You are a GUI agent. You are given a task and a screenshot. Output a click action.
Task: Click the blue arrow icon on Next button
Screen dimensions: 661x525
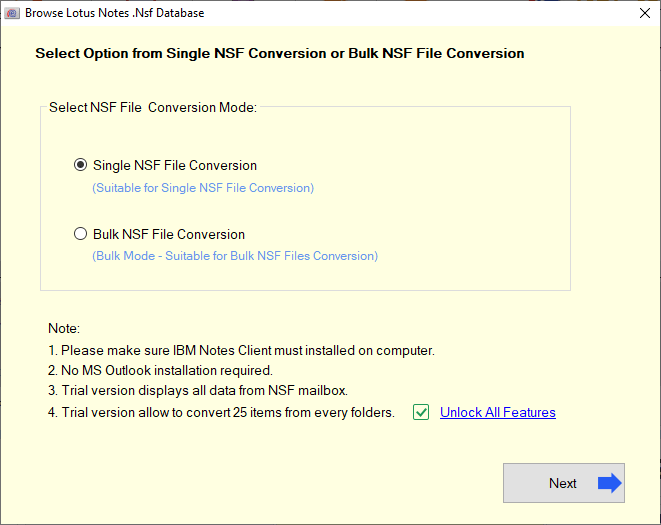(x=609, y=483)
